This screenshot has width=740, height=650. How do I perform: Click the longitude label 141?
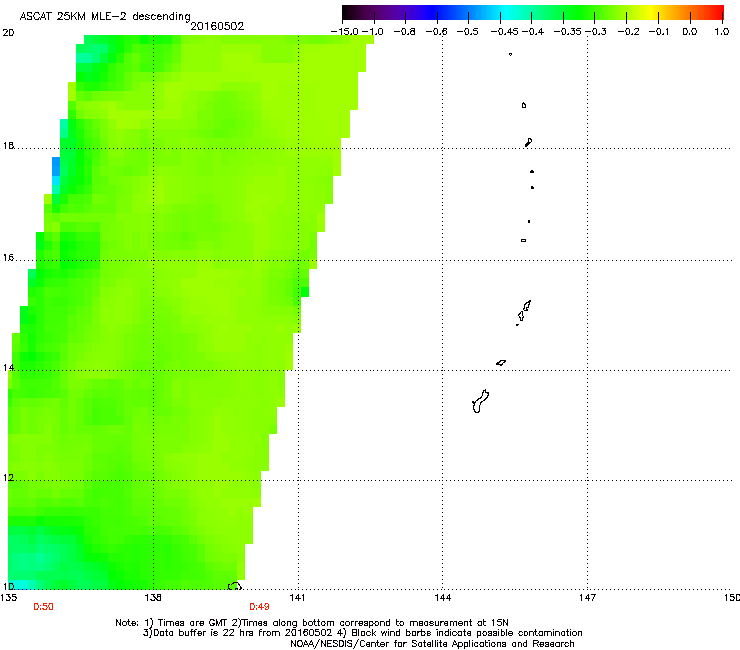pyautogui.click(x=297, y=598)
